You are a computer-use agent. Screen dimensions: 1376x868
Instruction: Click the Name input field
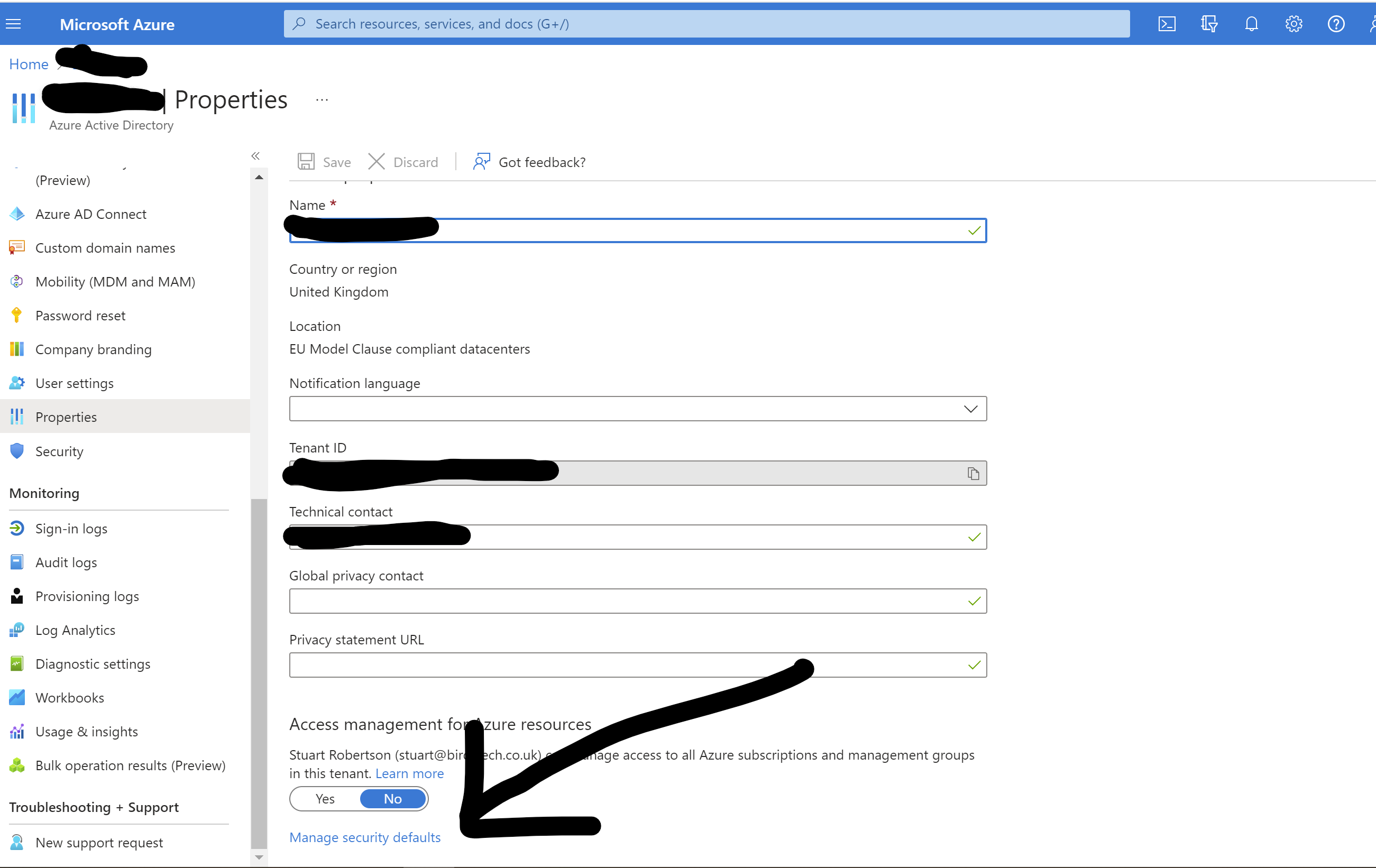(638, 230)
